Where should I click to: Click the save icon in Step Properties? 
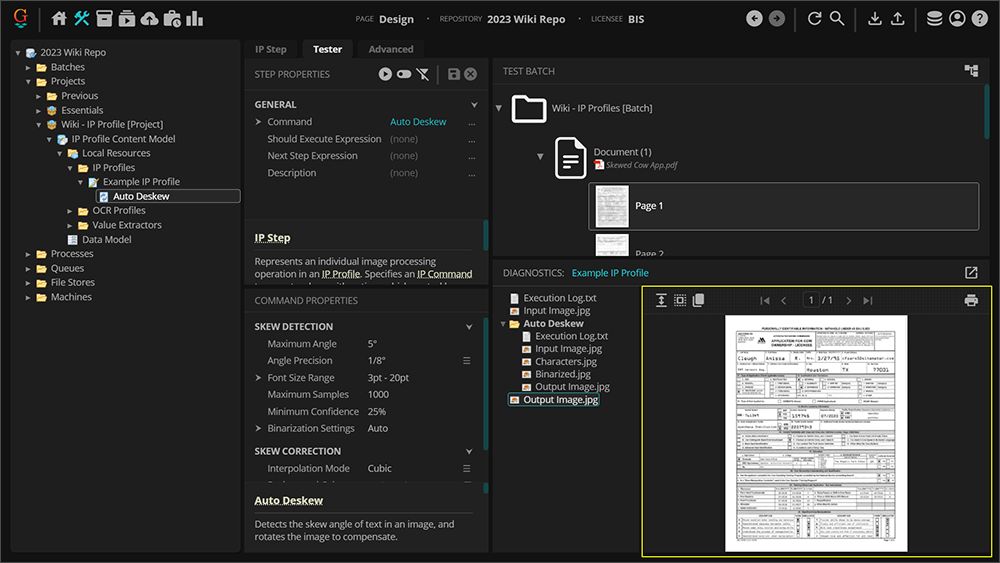pyautogui.click(x=454, y=74)
